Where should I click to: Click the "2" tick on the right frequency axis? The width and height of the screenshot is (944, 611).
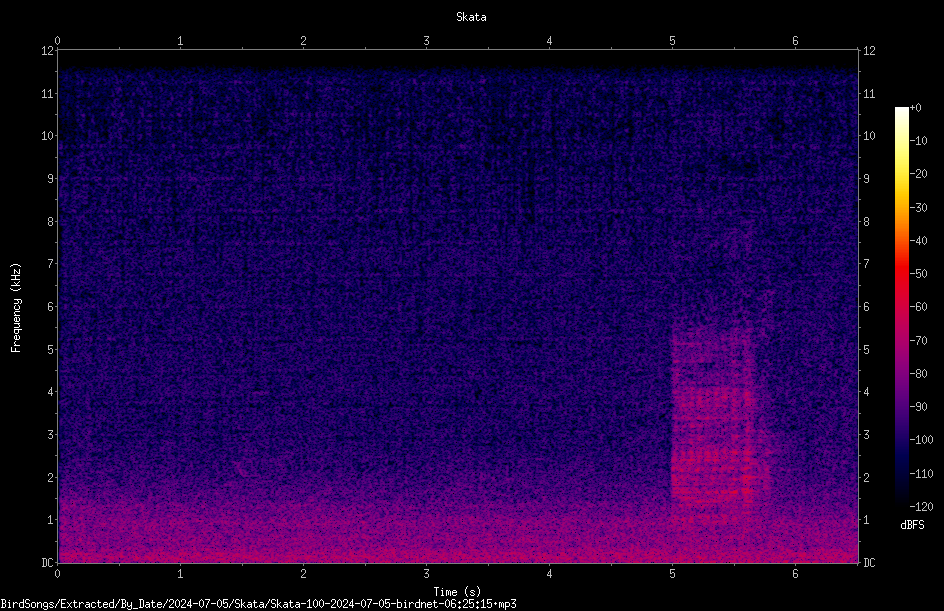coord(866,477)
